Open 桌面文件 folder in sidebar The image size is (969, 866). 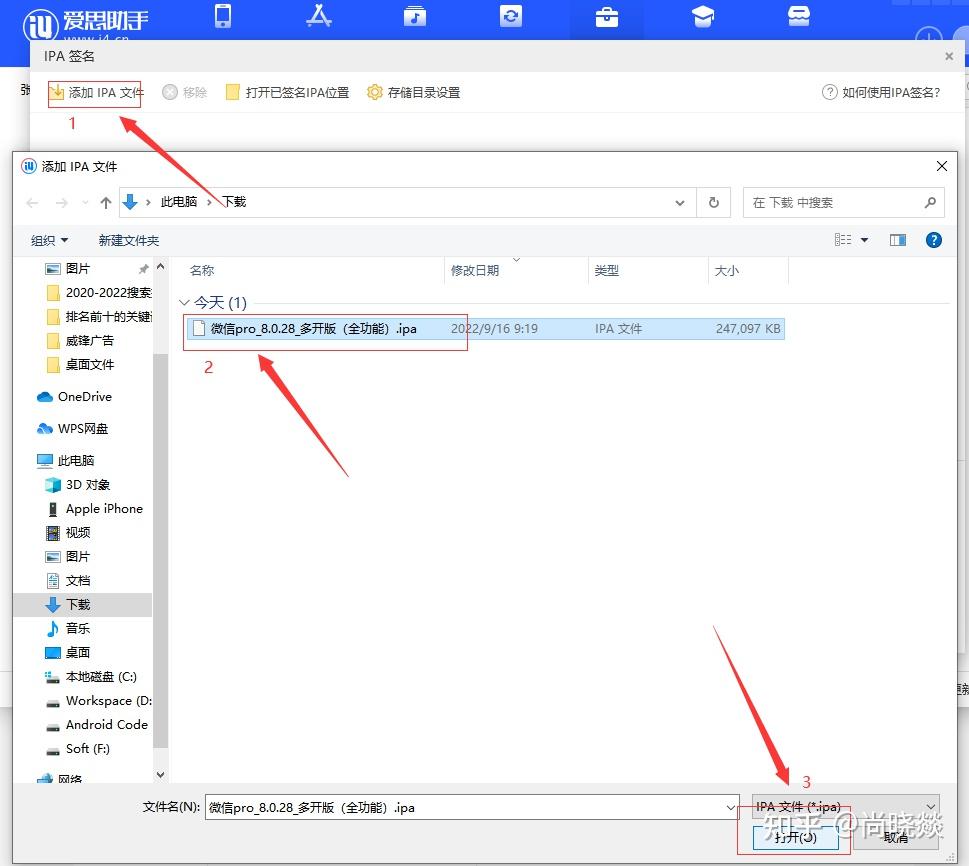tap(80, 365)
